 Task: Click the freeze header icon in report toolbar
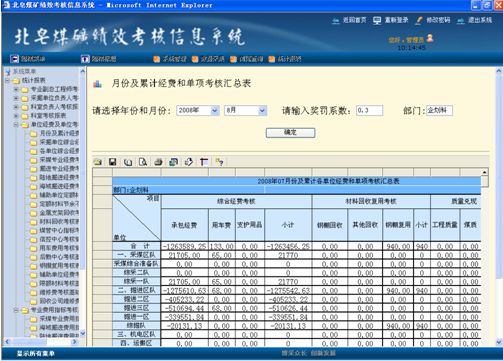(x=204, y=162)
